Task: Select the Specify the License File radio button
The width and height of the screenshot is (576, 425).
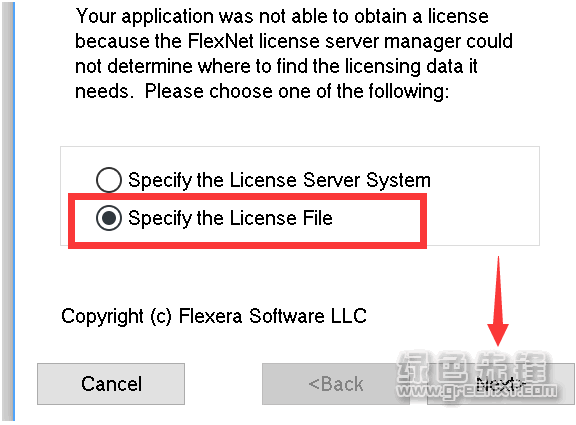Action: pyautogui.click(x=109, y=218)
